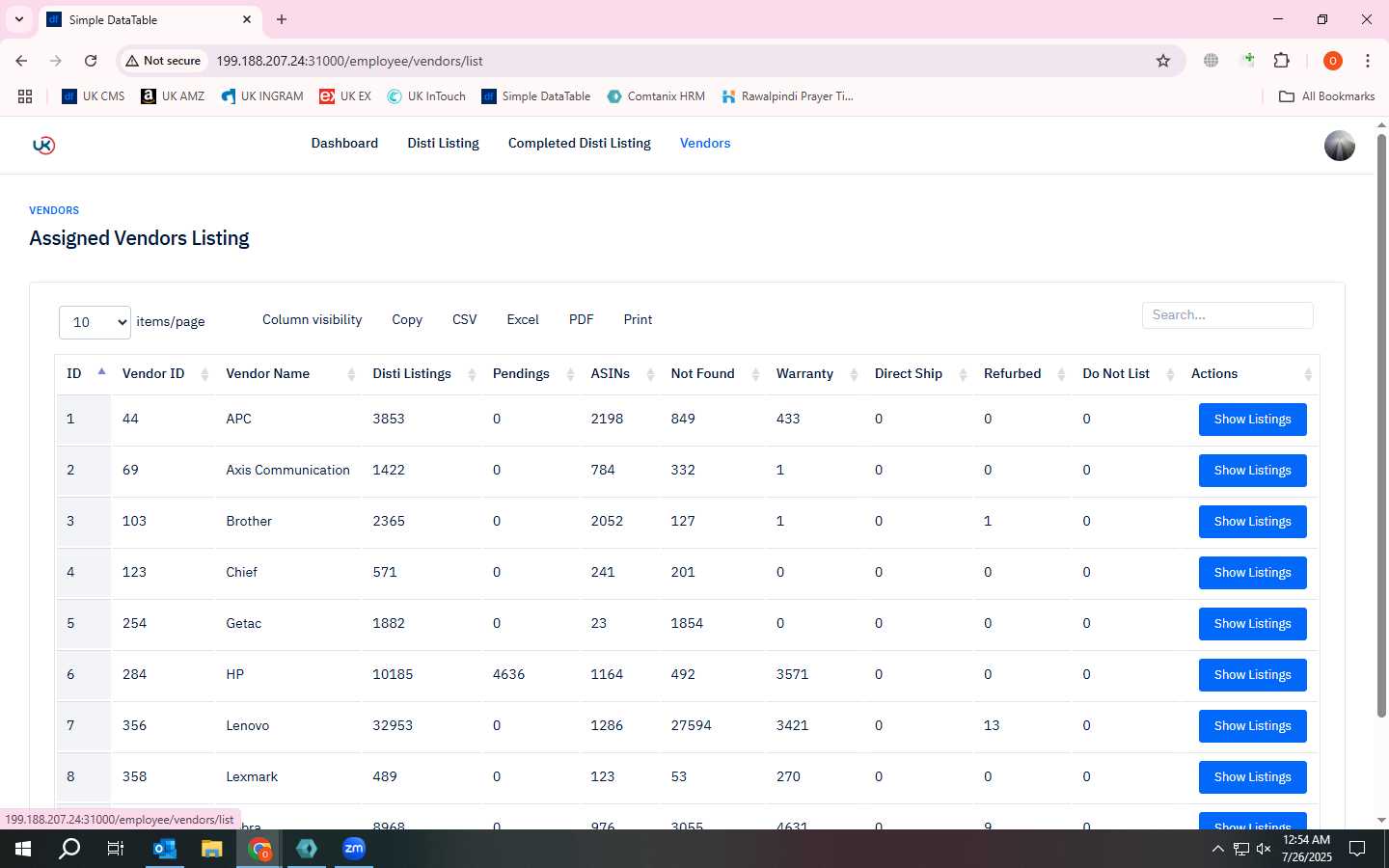Open the Chrome three-dot menu
Viewport: 1389px width, 868px height.
click(1368, 61)
